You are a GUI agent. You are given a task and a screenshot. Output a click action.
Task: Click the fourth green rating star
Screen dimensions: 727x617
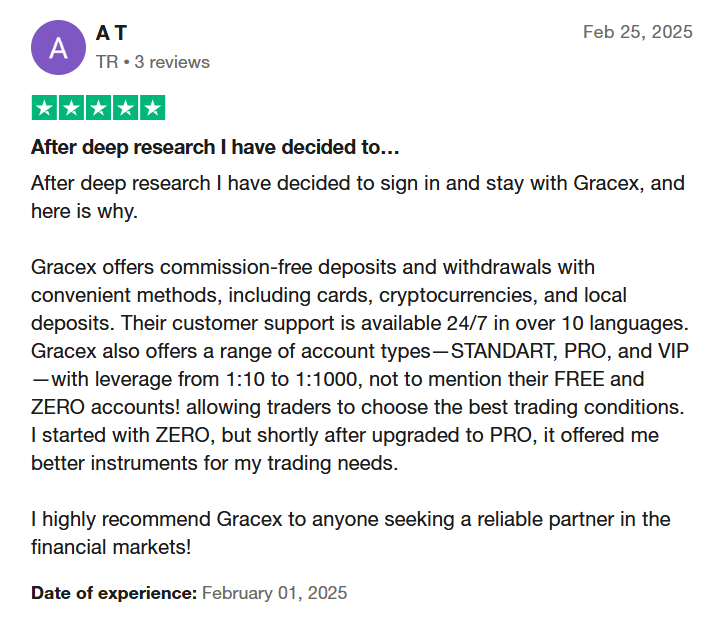(125, 108)
